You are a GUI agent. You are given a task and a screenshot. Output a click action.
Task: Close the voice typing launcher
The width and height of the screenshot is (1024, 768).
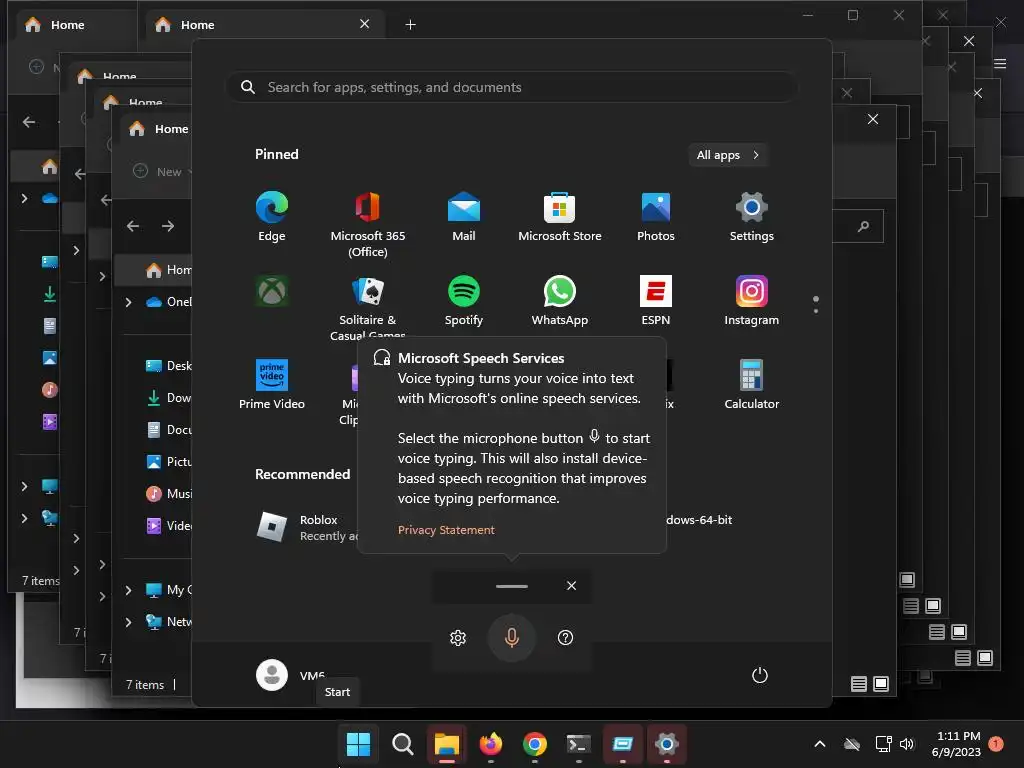(571, 586)
